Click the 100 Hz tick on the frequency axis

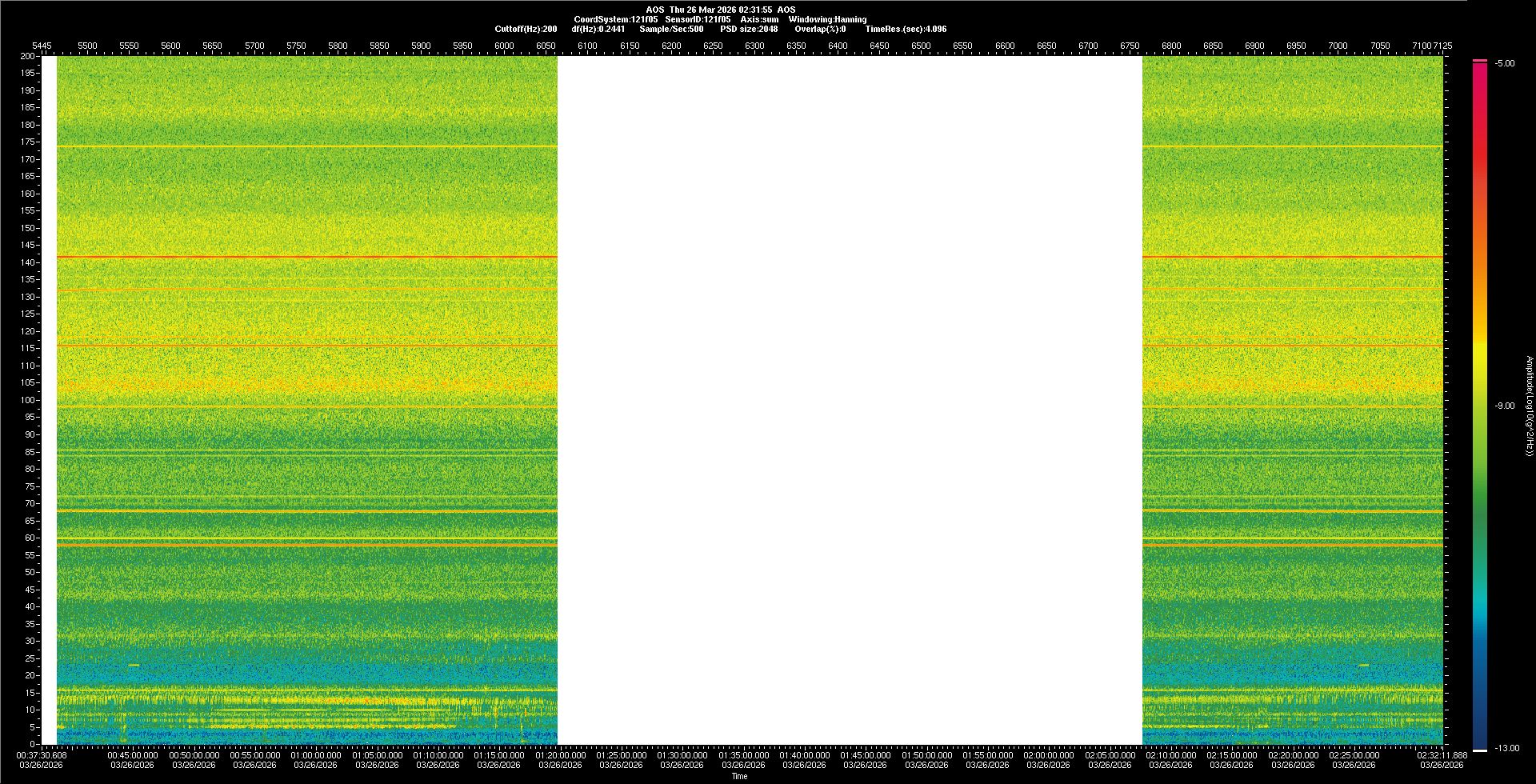28,400
